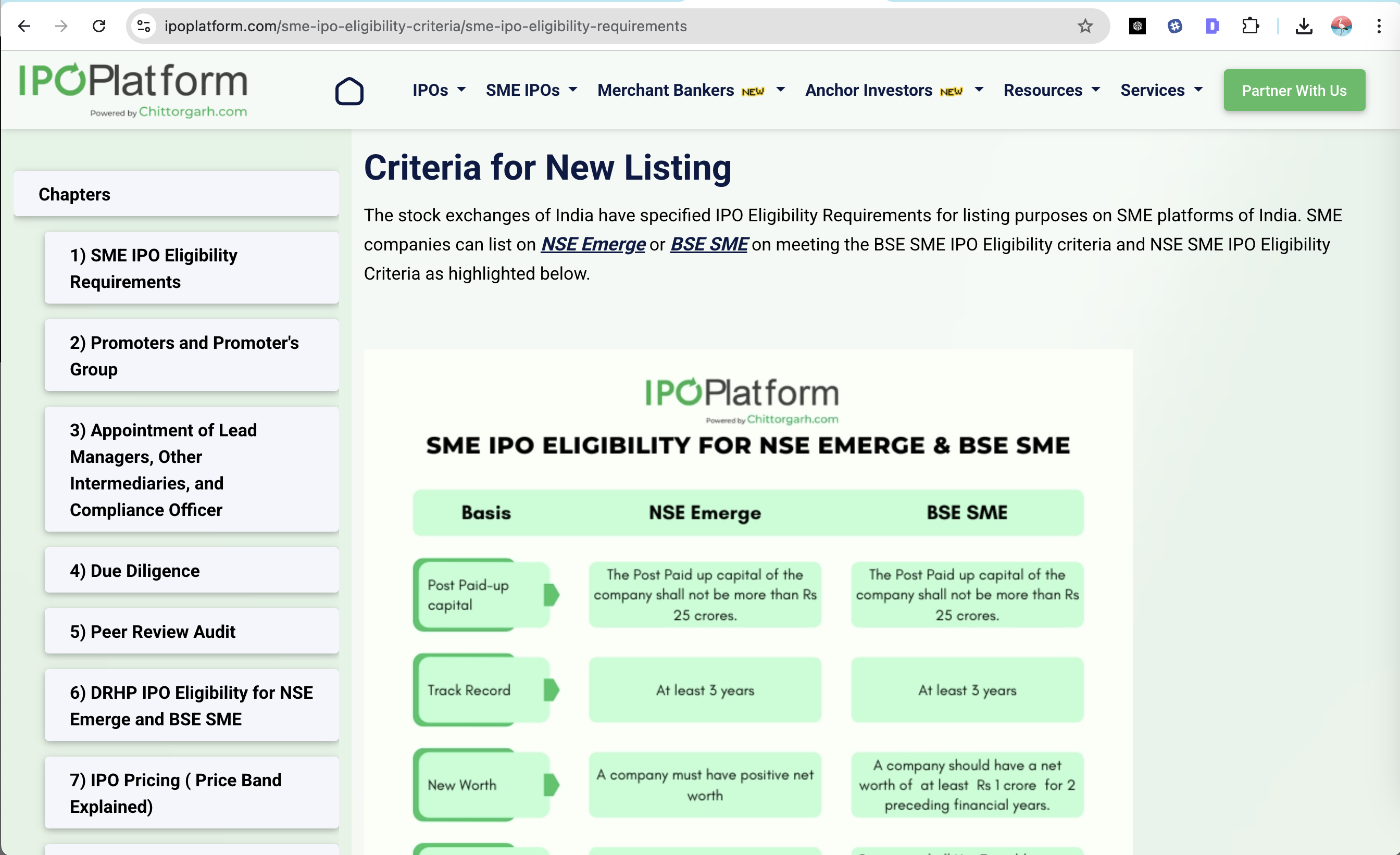Viewport: 1400px width, 855px height.
Task: Click the Partner With Us button
Action: (1294, 90)
